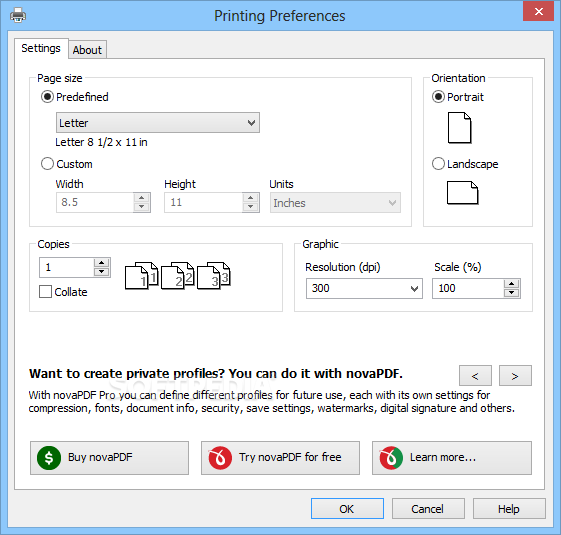This screenshot has height=535, width=561.
Task: Click red novaPDF logo beside Try novaPDF
Action: coord(220,458)
